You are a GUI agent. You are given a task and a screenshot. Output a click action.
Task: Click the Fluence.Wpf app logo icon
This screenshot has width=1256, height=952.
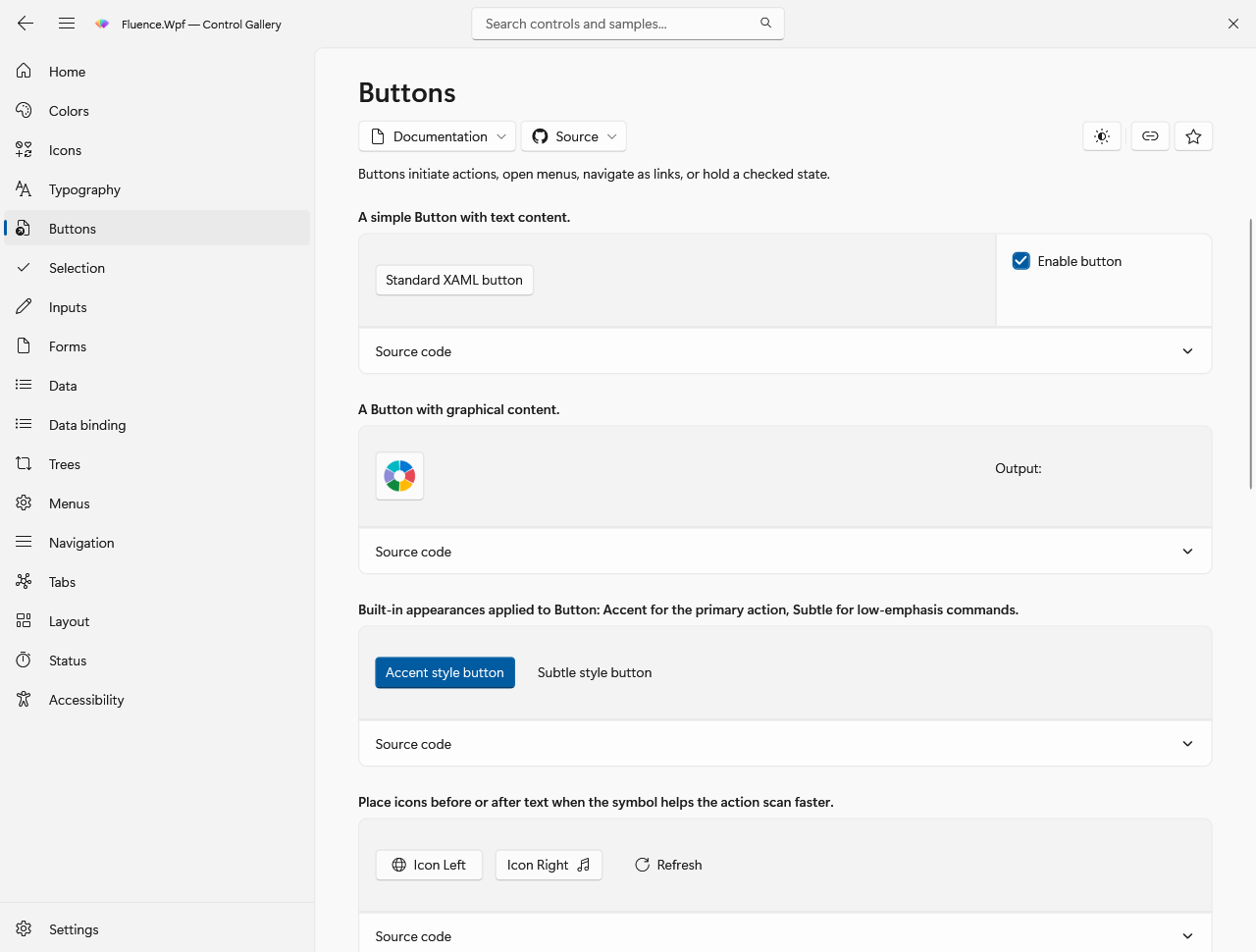click(102, 24)
